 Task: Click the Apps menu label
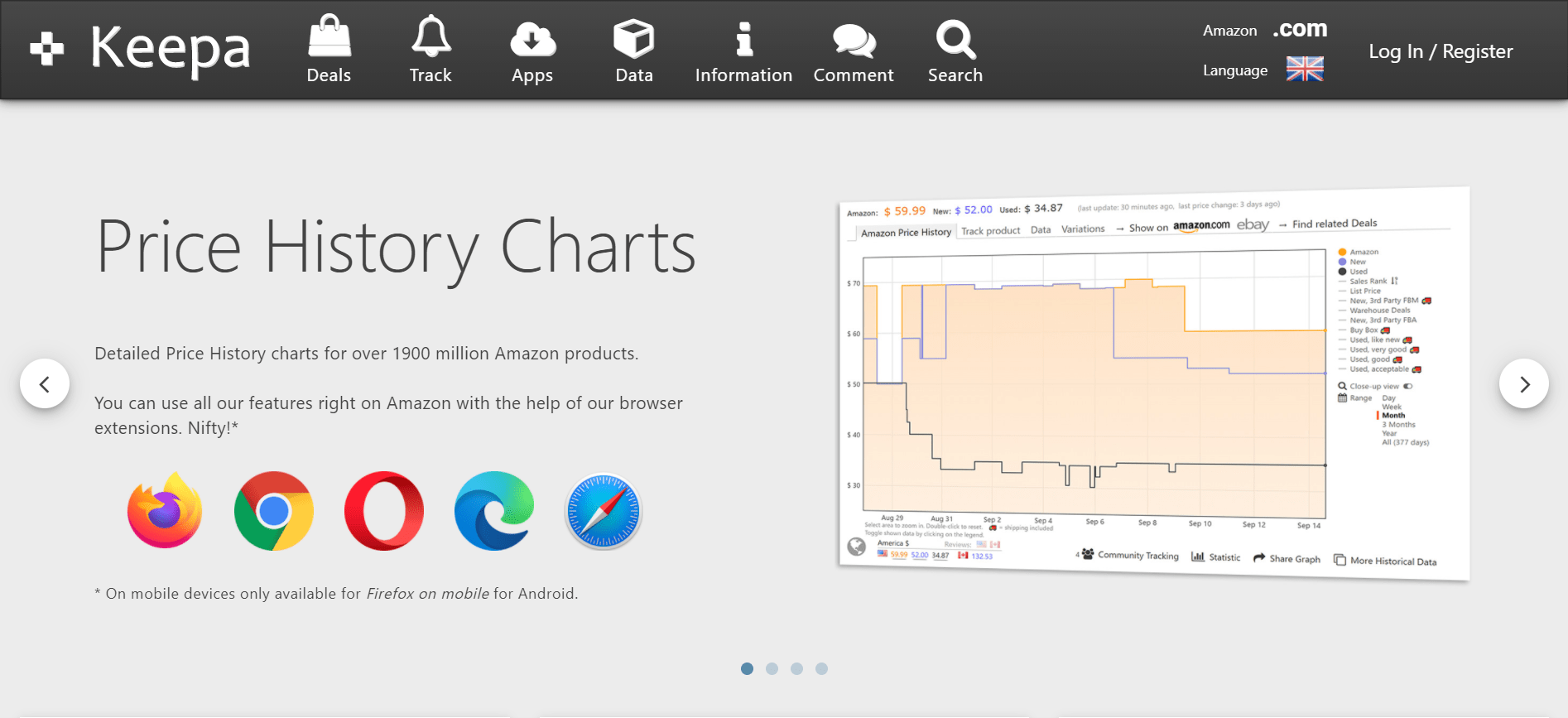click(x=532, y=76)
